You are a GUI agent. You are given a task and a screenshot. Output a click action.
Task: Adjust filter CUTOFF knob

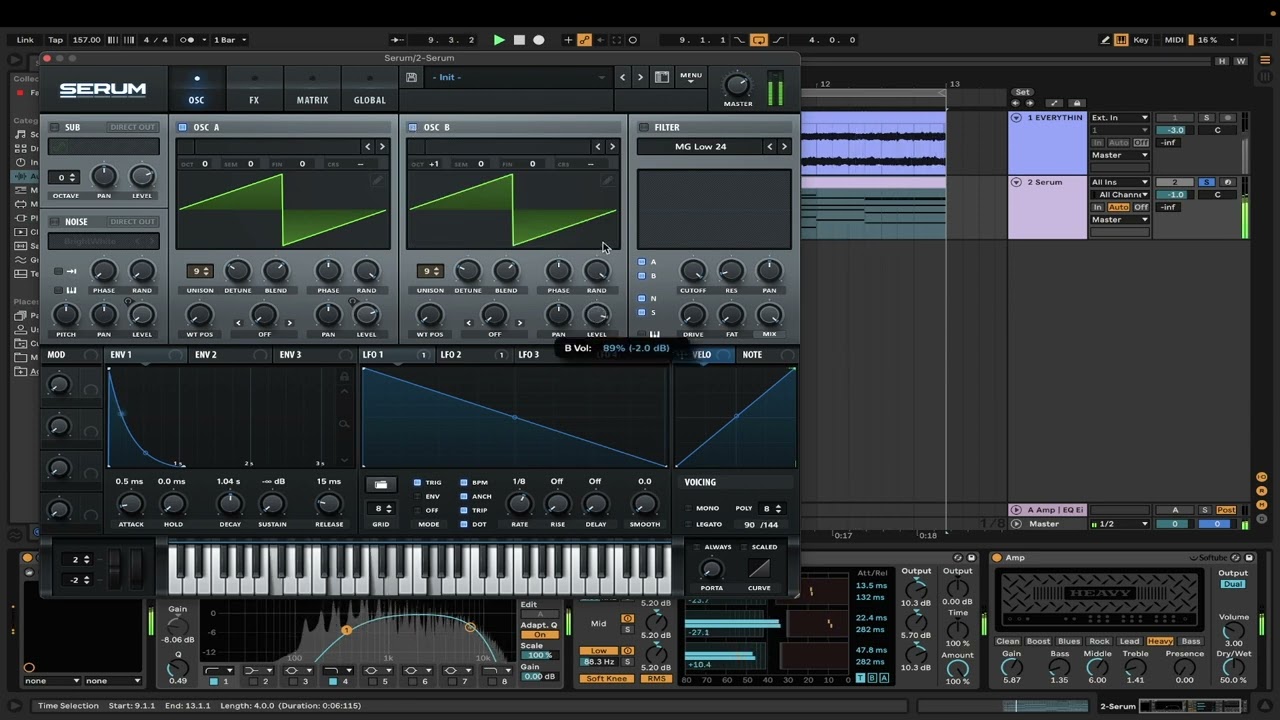pos(693,271)
